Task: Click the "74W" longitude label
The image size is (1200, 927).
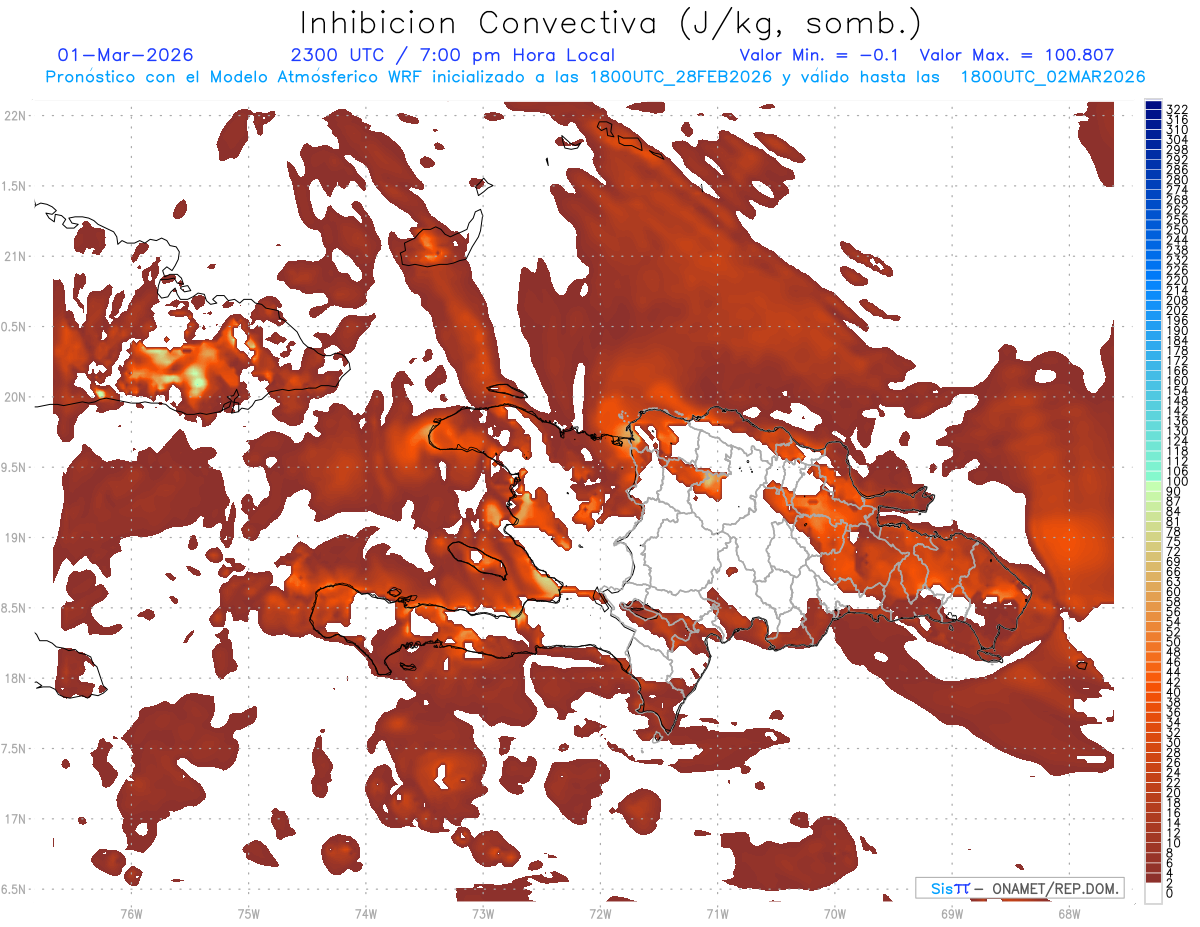Action: coord(365,913)
